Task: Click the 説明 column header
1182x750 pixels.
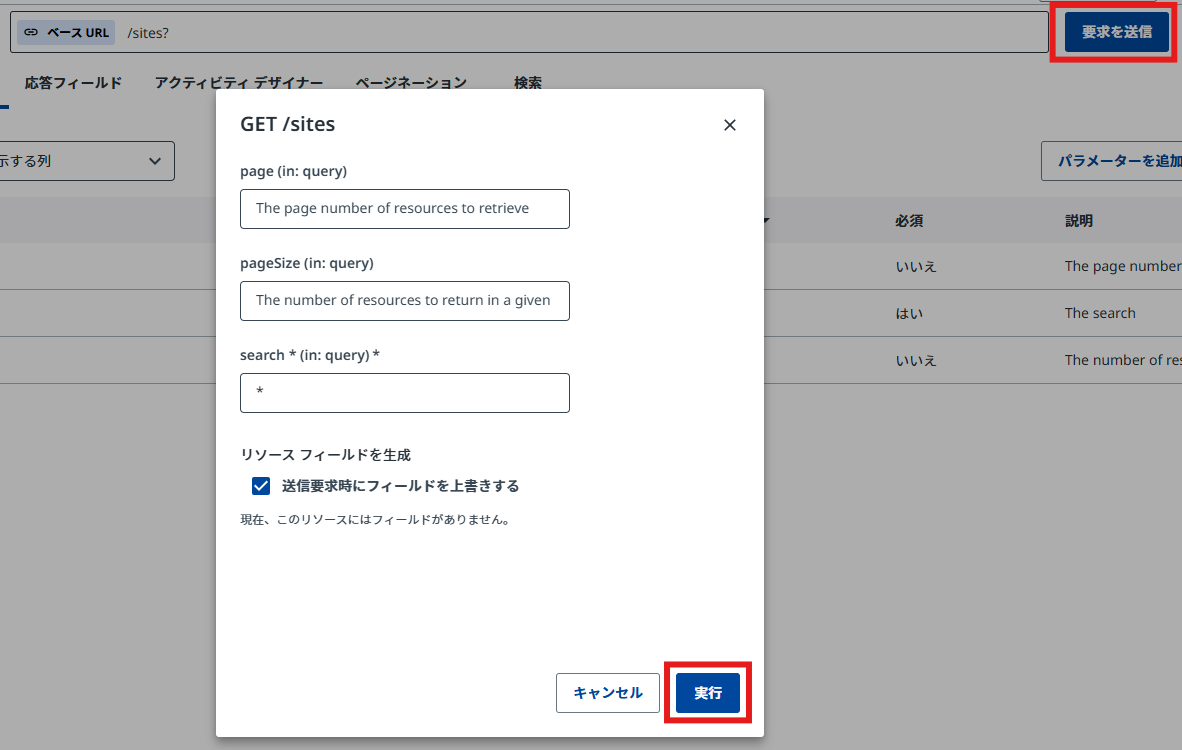Action: [x=1079, y=221]
